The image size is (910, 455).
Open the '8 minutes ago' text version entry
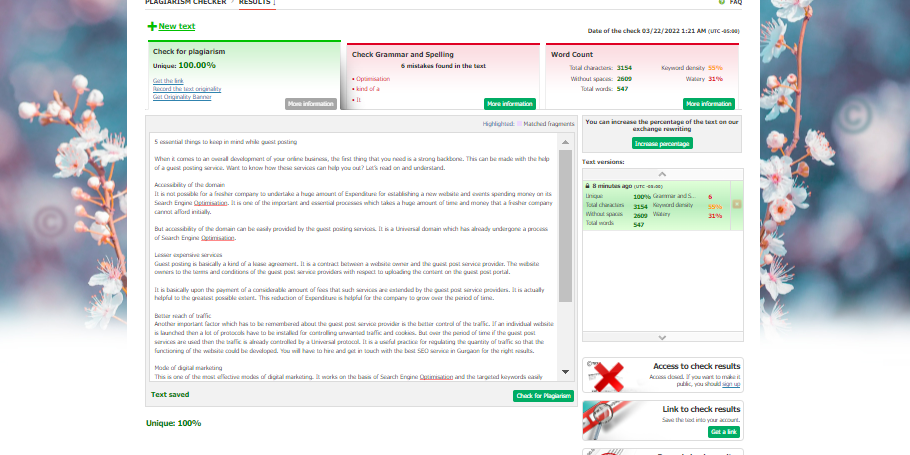pyautogui.click(x=657, y=205)
